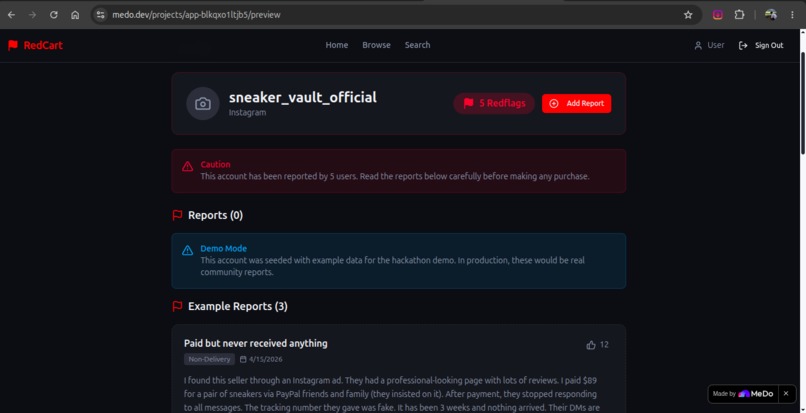Viewport: 806px width, 413px height.
Task: Open report 'Paid but never received anything'
Action: [255, 343]
